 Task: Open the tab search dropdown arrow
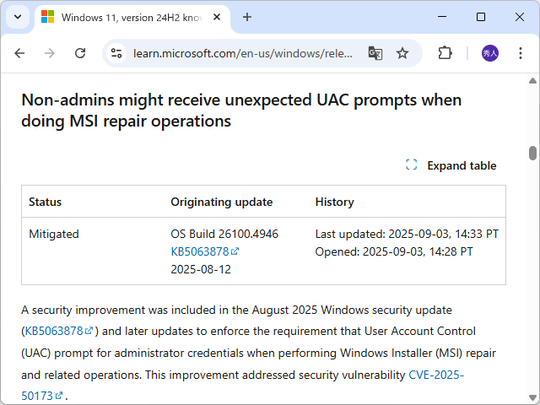click(x=18, y=17)
